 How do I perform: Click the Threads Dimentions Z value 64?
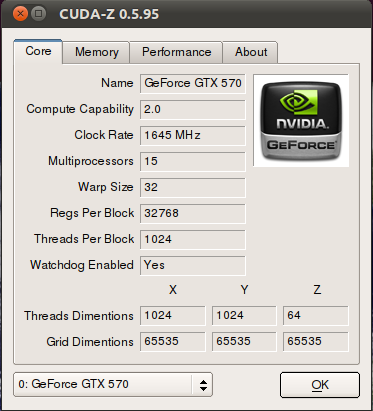[316, 315]
